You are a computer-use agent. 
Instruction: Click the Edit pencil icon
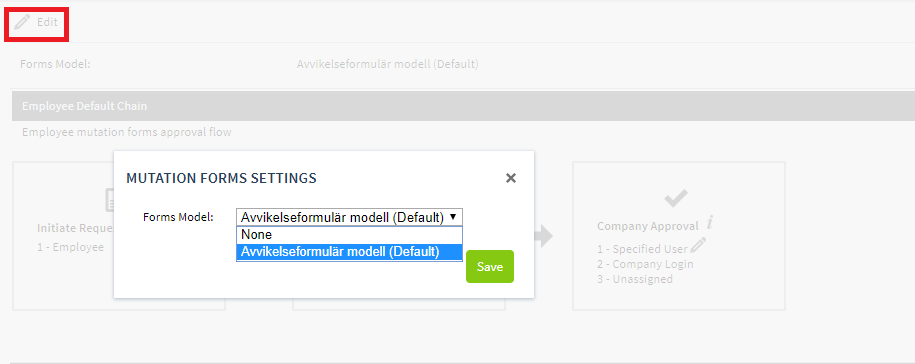(x=22, y=23)
